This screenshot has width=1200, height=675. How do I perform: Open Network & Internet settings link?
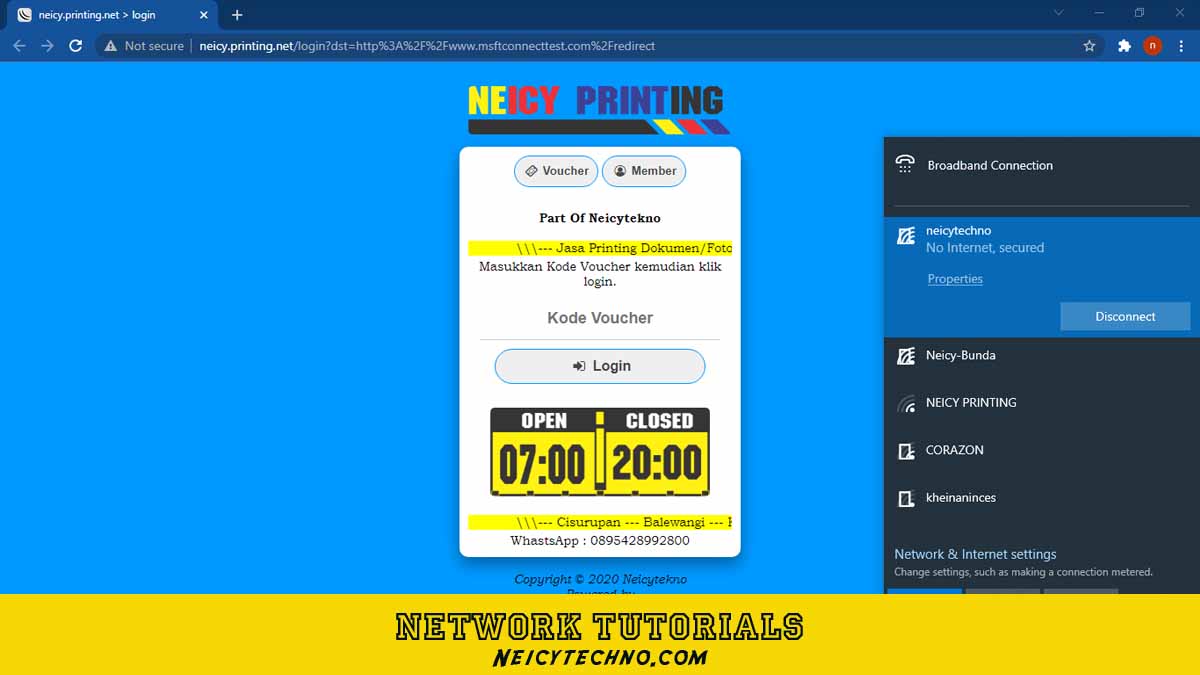(975, 554)
